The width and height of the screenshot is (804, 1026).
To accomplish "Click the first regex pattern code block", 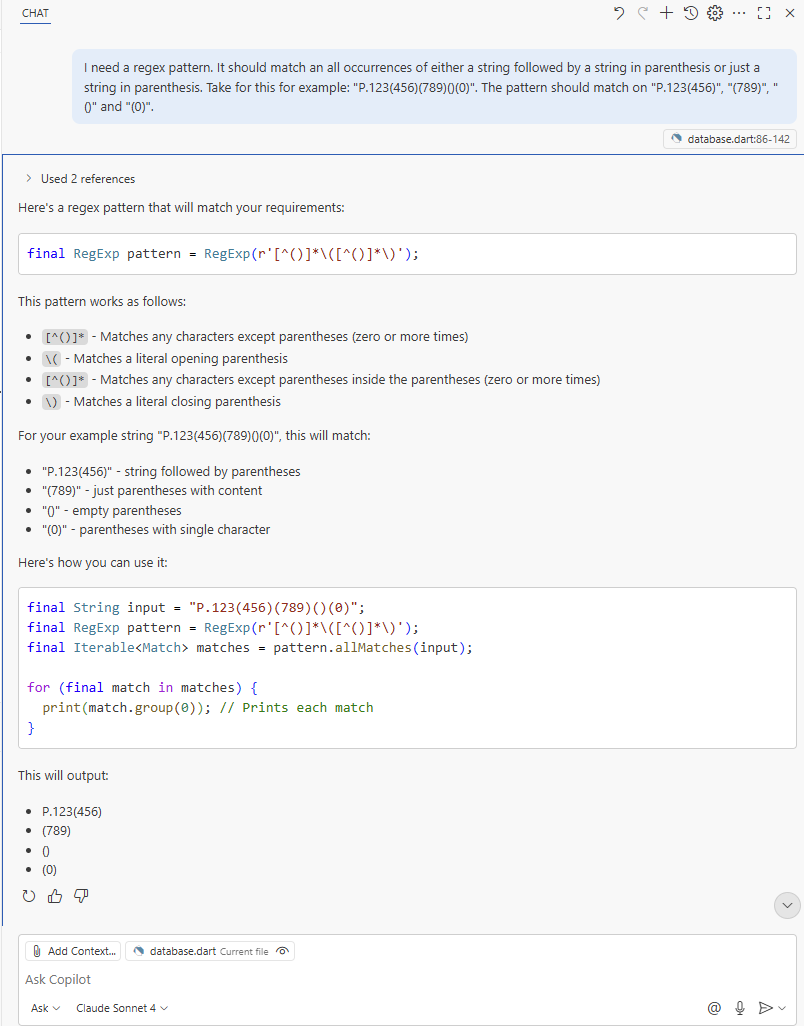I will 407,254.
